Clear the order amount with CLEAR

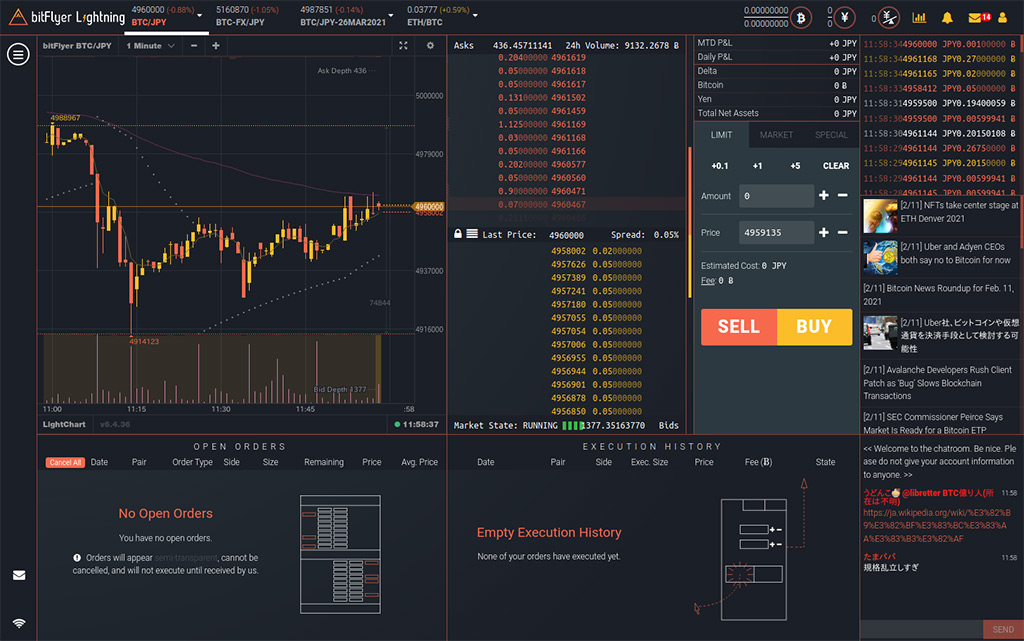click(836, 166)
